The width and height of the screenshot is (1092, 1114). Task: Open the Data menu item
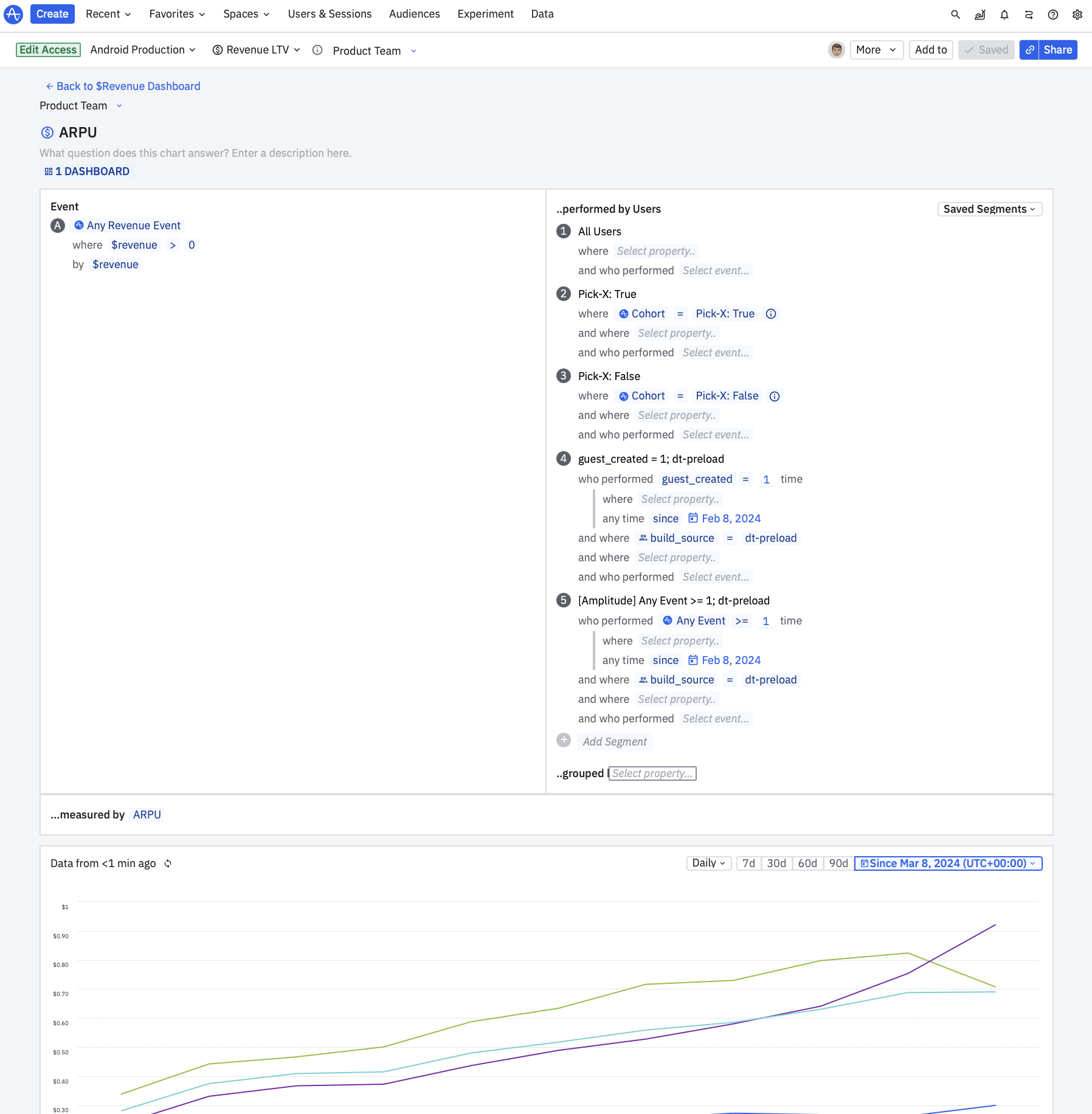(x=542, y=14)
